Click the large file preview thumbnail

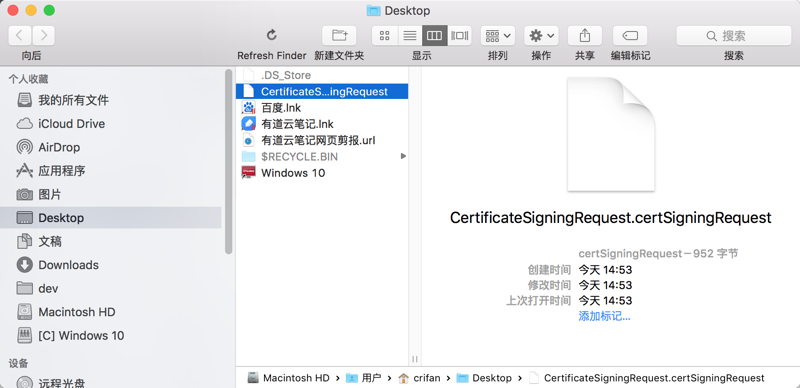tap(611, 134)
